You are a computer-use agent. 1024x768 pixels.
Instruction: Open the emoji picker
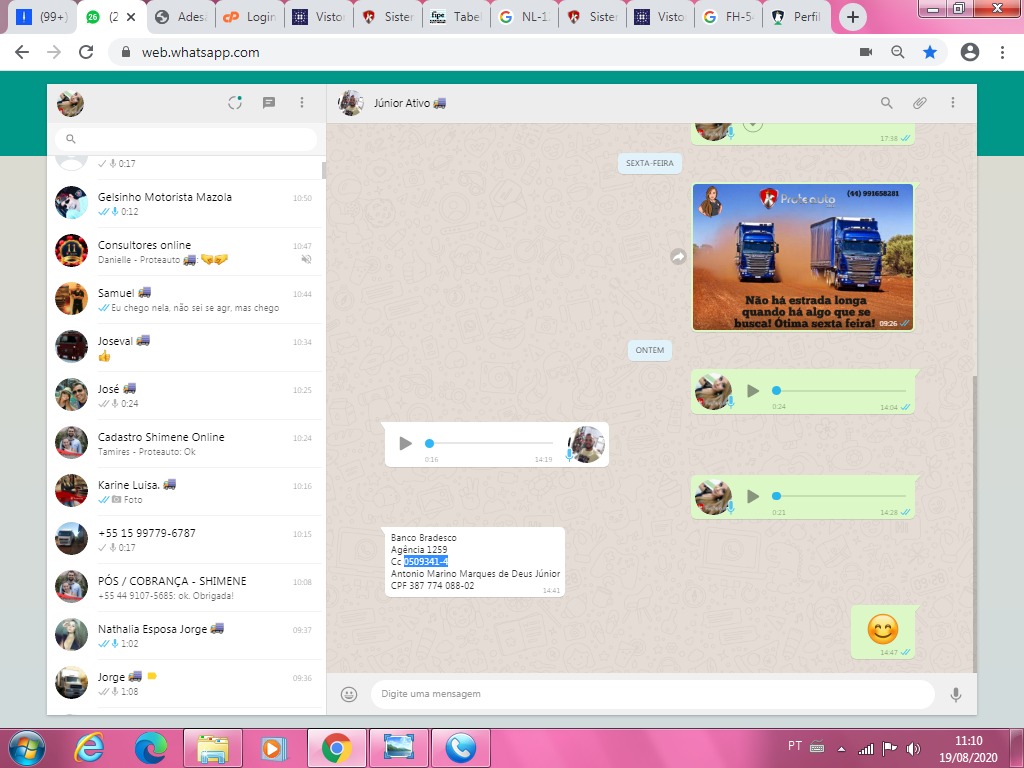(x=349, y=694)
